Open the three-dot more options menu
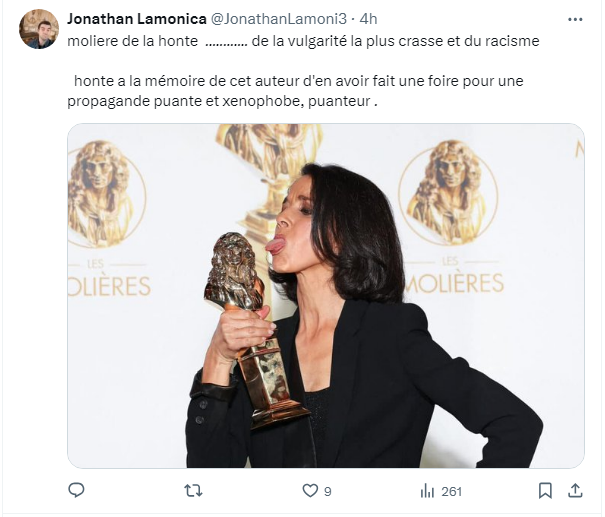This screenshot has width=605, height=517. [x=575, y=19]
